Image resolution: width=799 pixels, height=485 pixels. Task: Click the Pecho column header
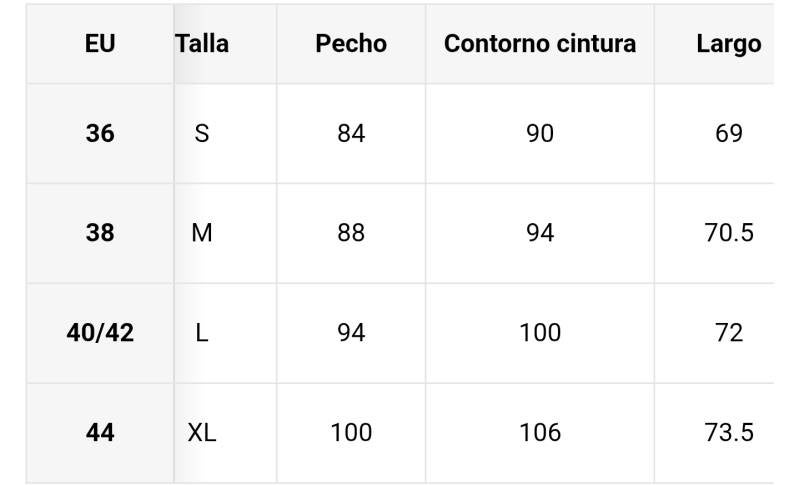click(351, 44)
